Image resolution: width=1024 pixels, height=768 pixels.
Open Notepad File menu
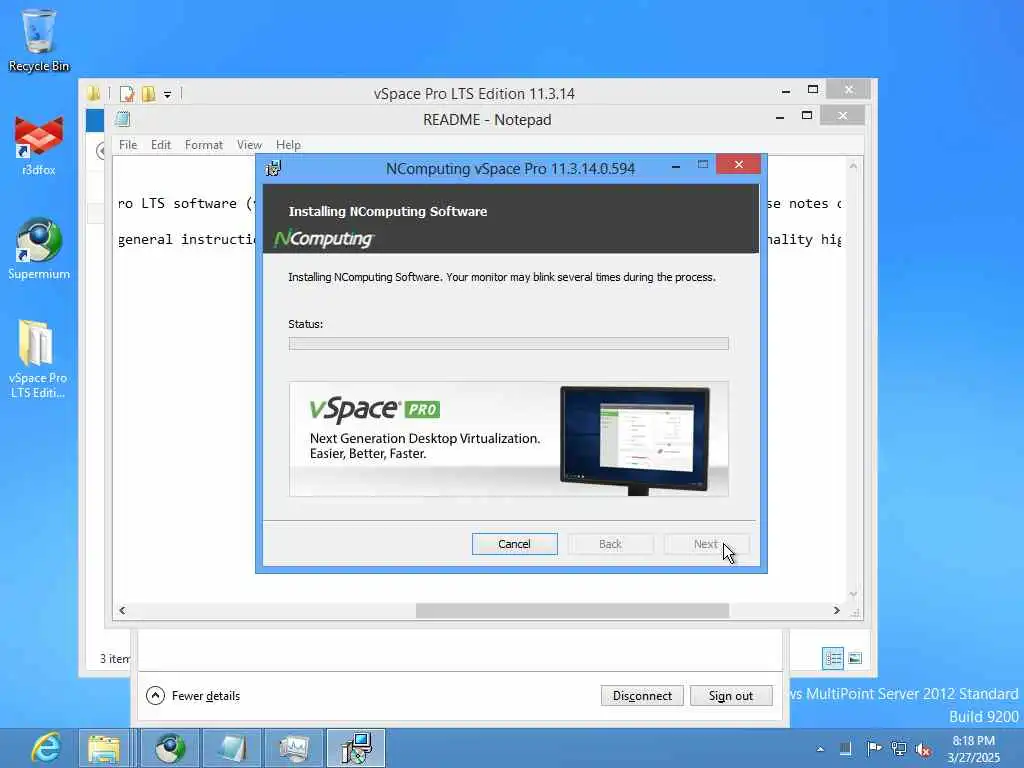(128, 145)
